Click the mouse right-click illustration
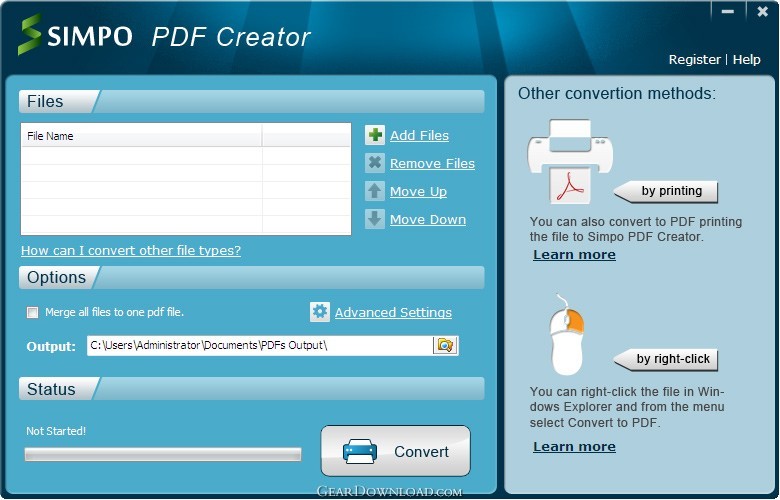780x500 pixels. [567, 334]
